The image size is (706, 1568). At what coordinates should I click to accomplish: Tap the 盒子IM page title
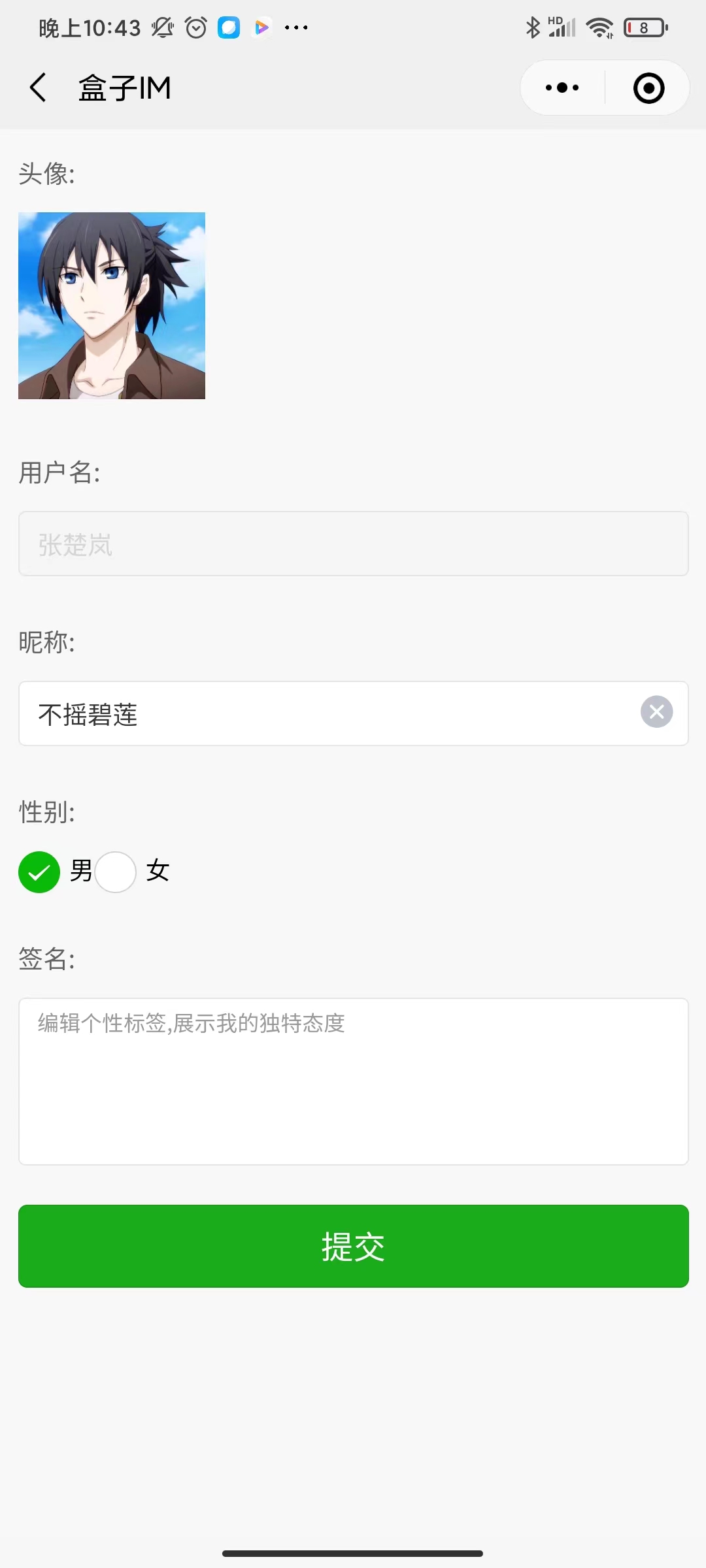pyautogui.click(x=124, y=88)
